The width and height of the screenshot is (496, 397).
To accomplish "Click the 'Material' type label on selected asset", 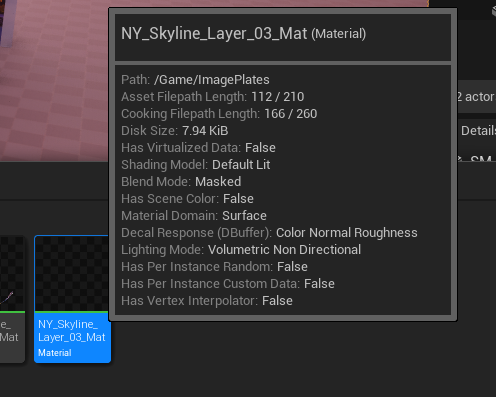I will 55,352.
